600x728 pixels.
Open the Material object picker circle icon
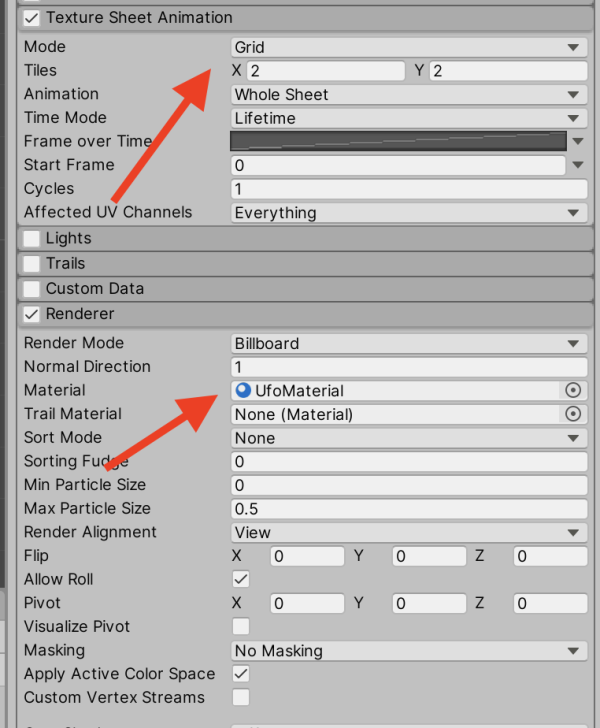click(573, 390)
